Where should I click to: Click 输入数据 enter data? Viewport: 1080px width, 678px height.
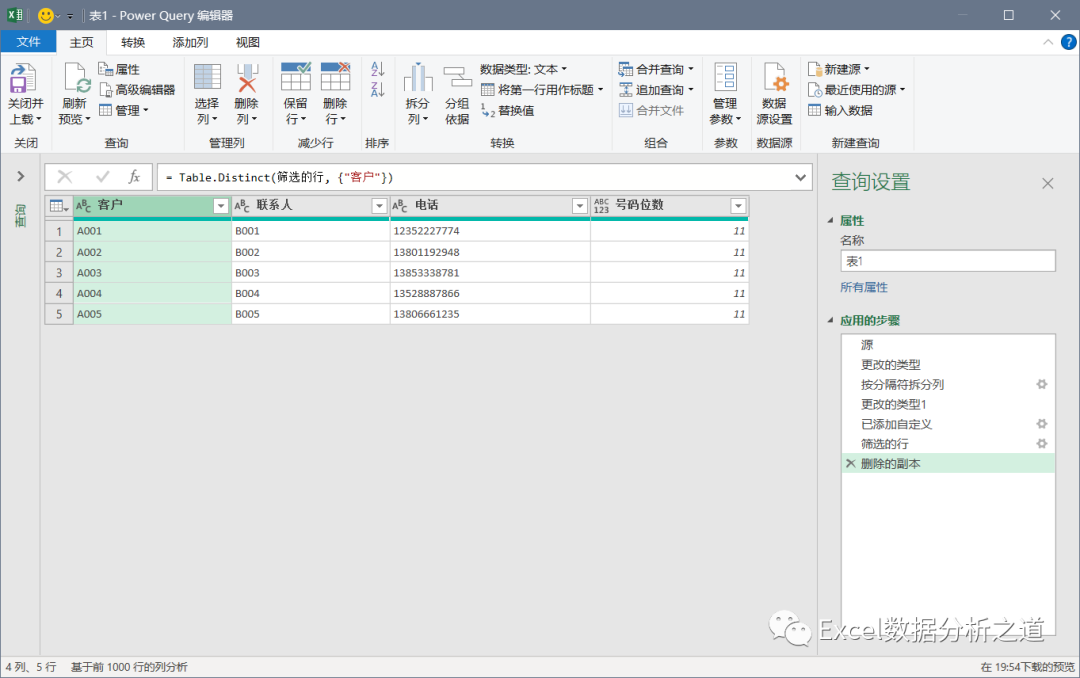click(x=840, y=110)
